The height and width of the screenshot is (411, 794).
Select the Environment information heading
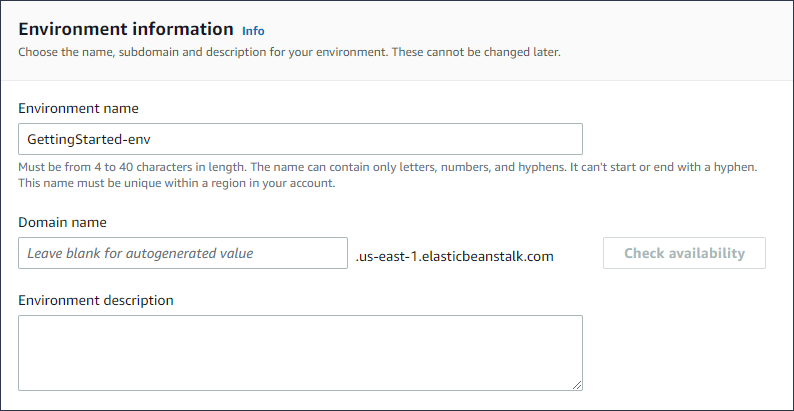(125, 30)
